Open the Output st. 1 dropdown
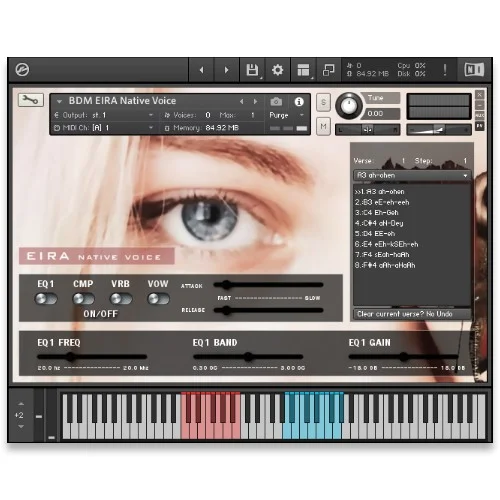This screenshot has width=500, height=500. 103,115
